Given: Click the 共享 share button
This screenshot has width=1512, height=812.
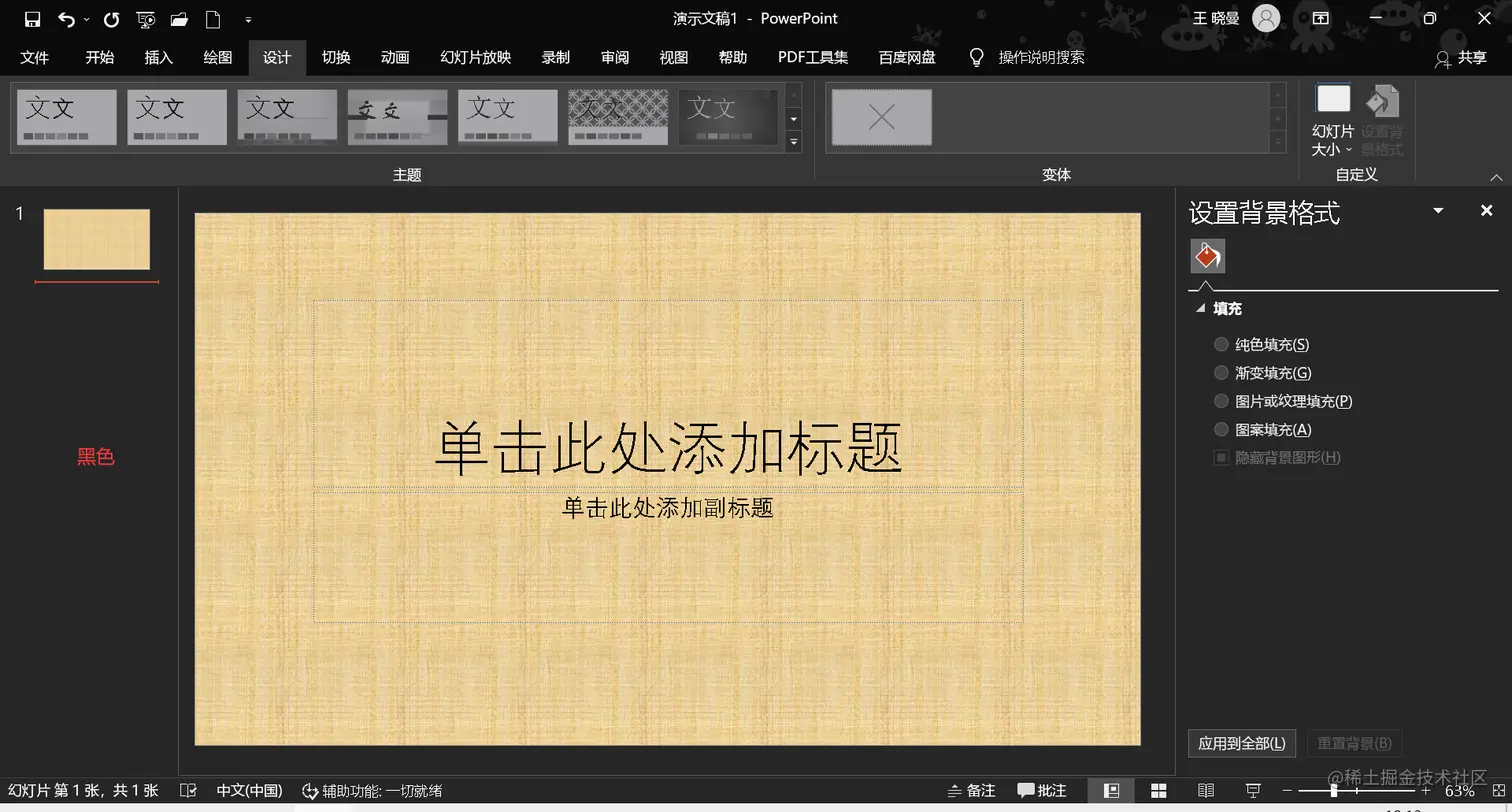Looking at the screenshot, I should [1460, 58].
